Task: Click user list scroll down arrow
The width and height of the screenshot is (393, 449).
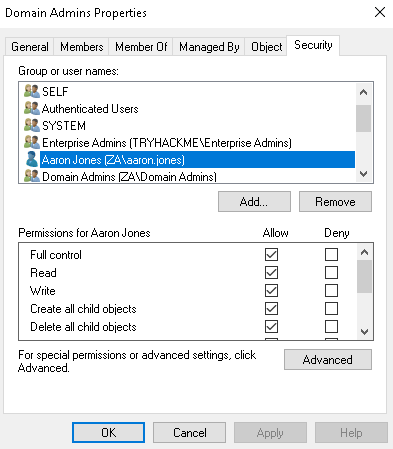Action: 363,174
